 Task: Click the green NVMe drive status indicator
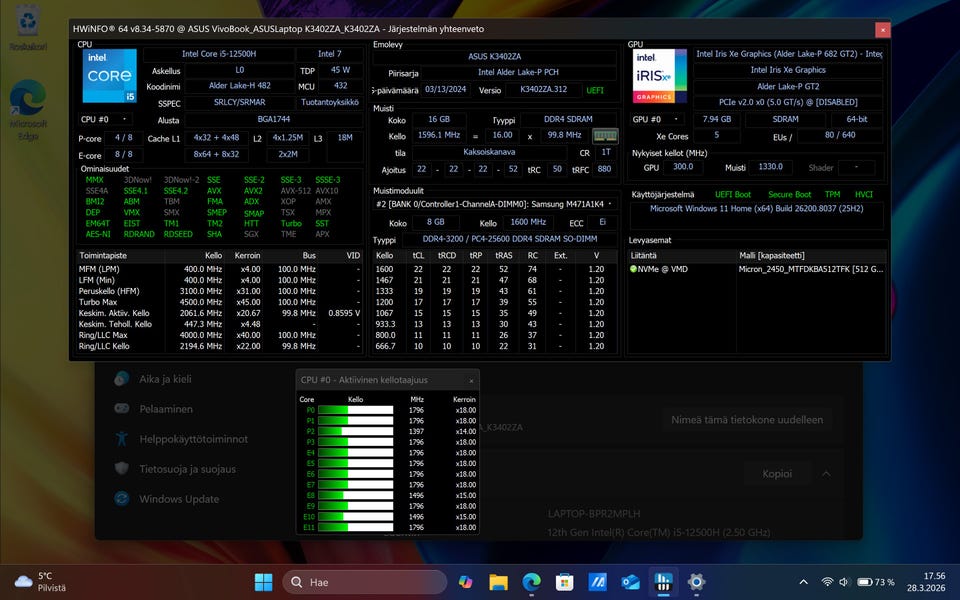coord(634,269)
